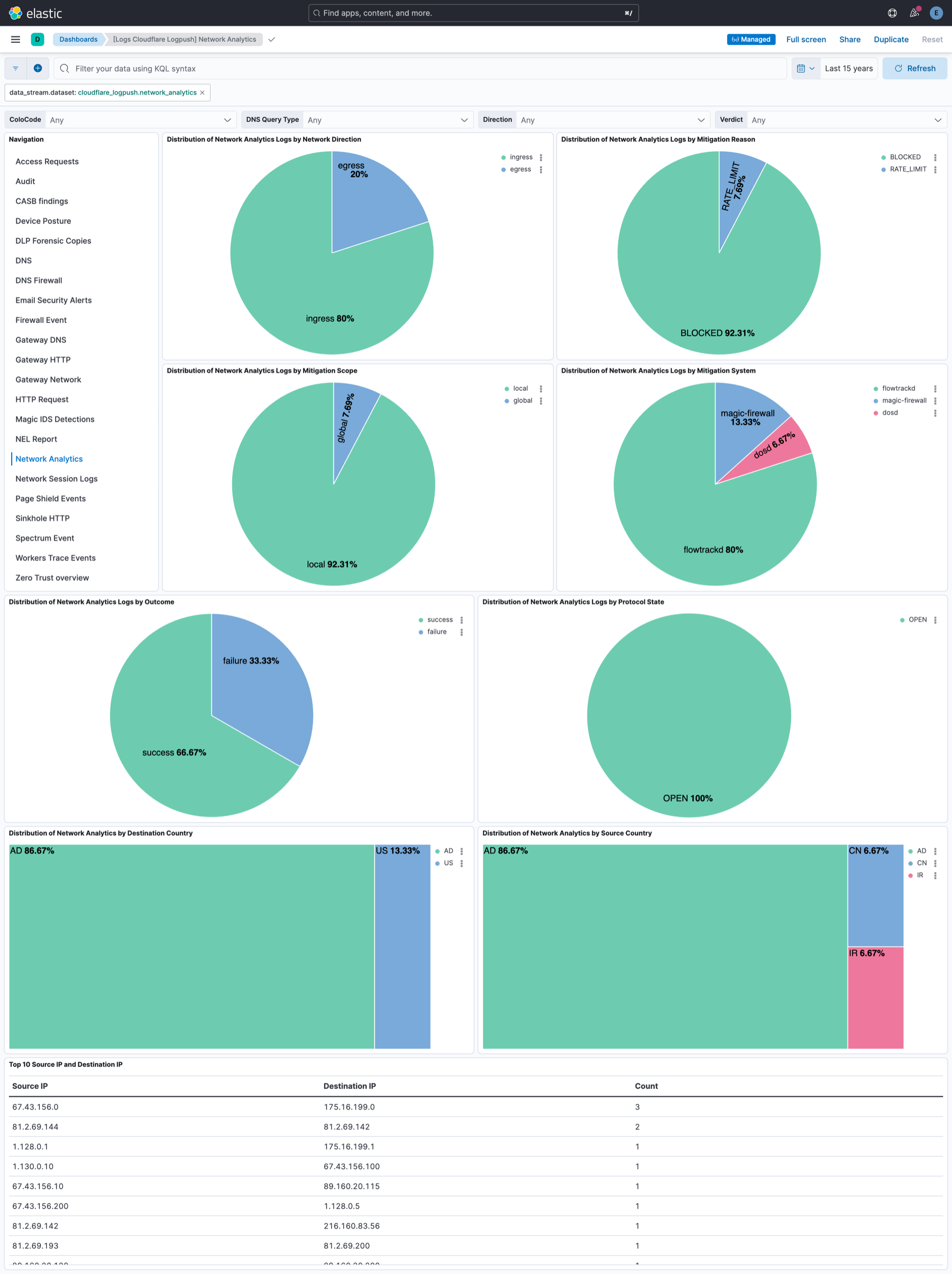
Task: Open options for IR source legend item
Action: pyautogui.click(x=935, y=875)
